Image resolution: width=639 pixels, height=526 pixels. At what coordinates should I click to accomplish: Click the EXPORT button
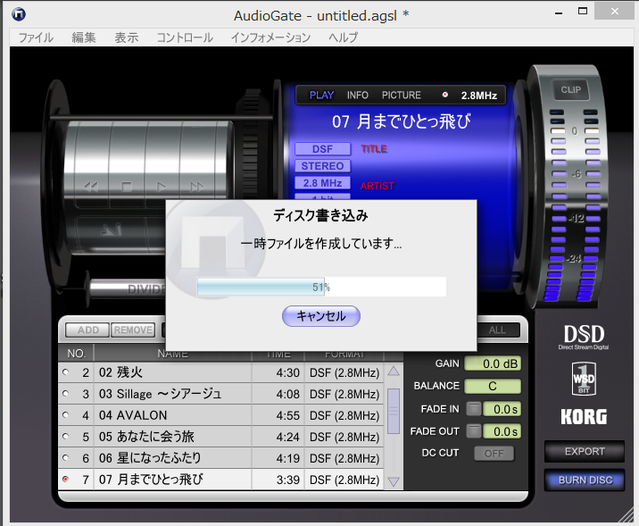coord(584,451)
